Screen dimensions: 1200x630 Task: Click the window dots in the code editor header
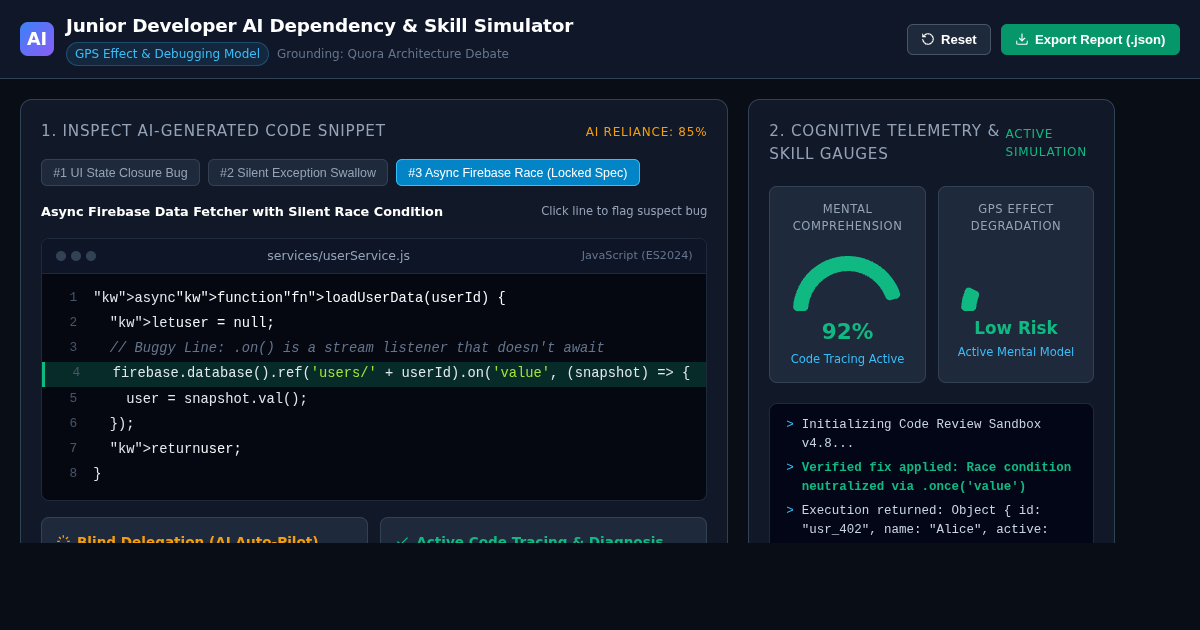point(76,256)
